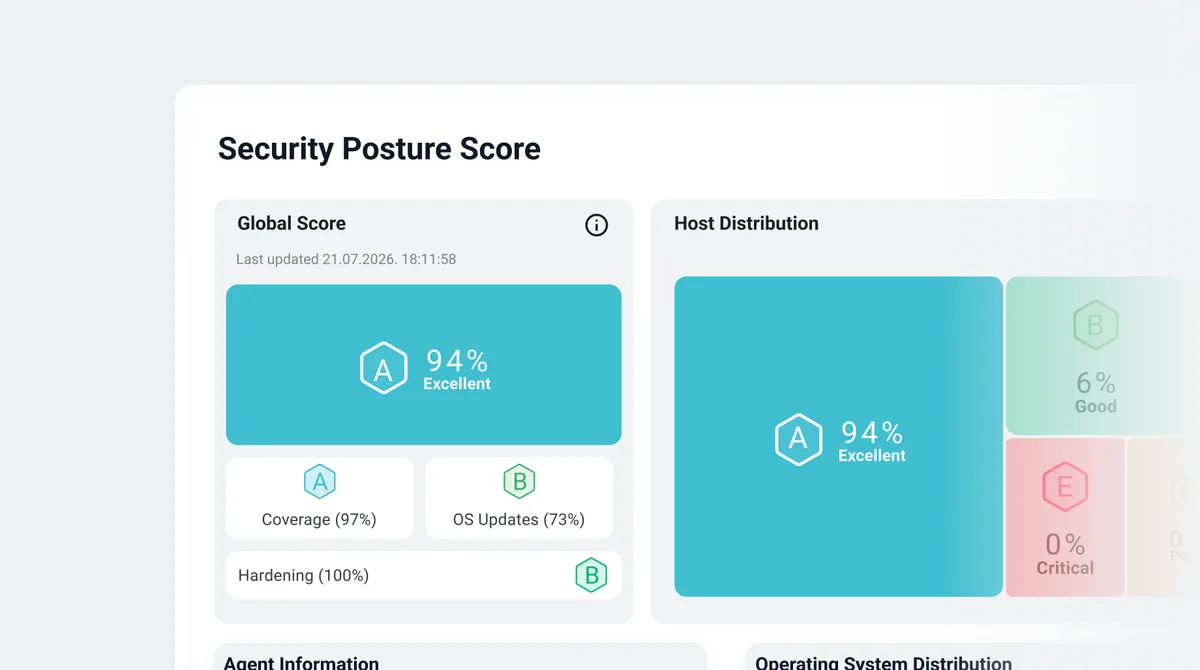Open the Hardening (100%) row

pyautogui.click(x=424, y=575)
